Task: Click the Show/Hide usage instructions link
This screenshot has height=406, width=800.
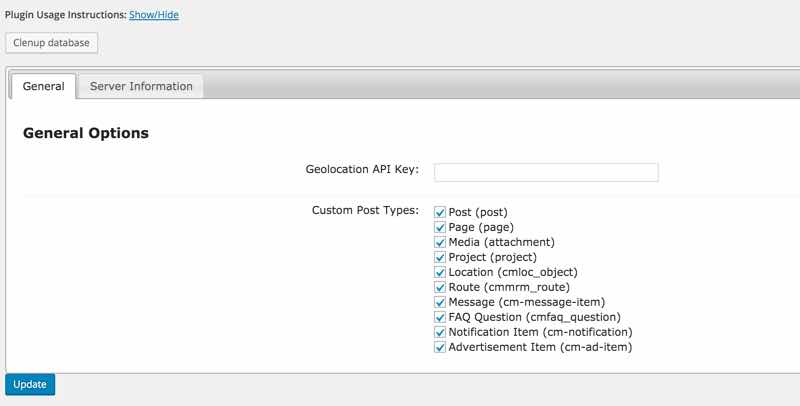Action: 154,15
